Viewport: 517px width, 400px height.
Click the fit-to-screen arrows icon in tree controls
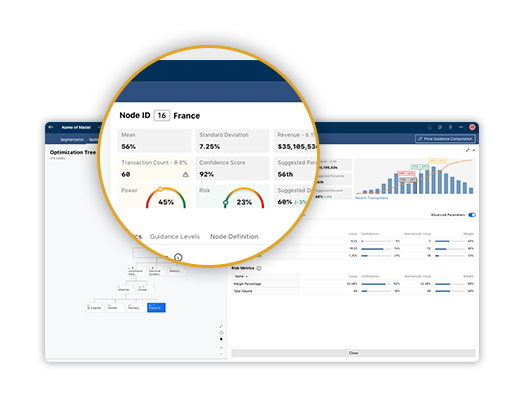coord(221,326)
